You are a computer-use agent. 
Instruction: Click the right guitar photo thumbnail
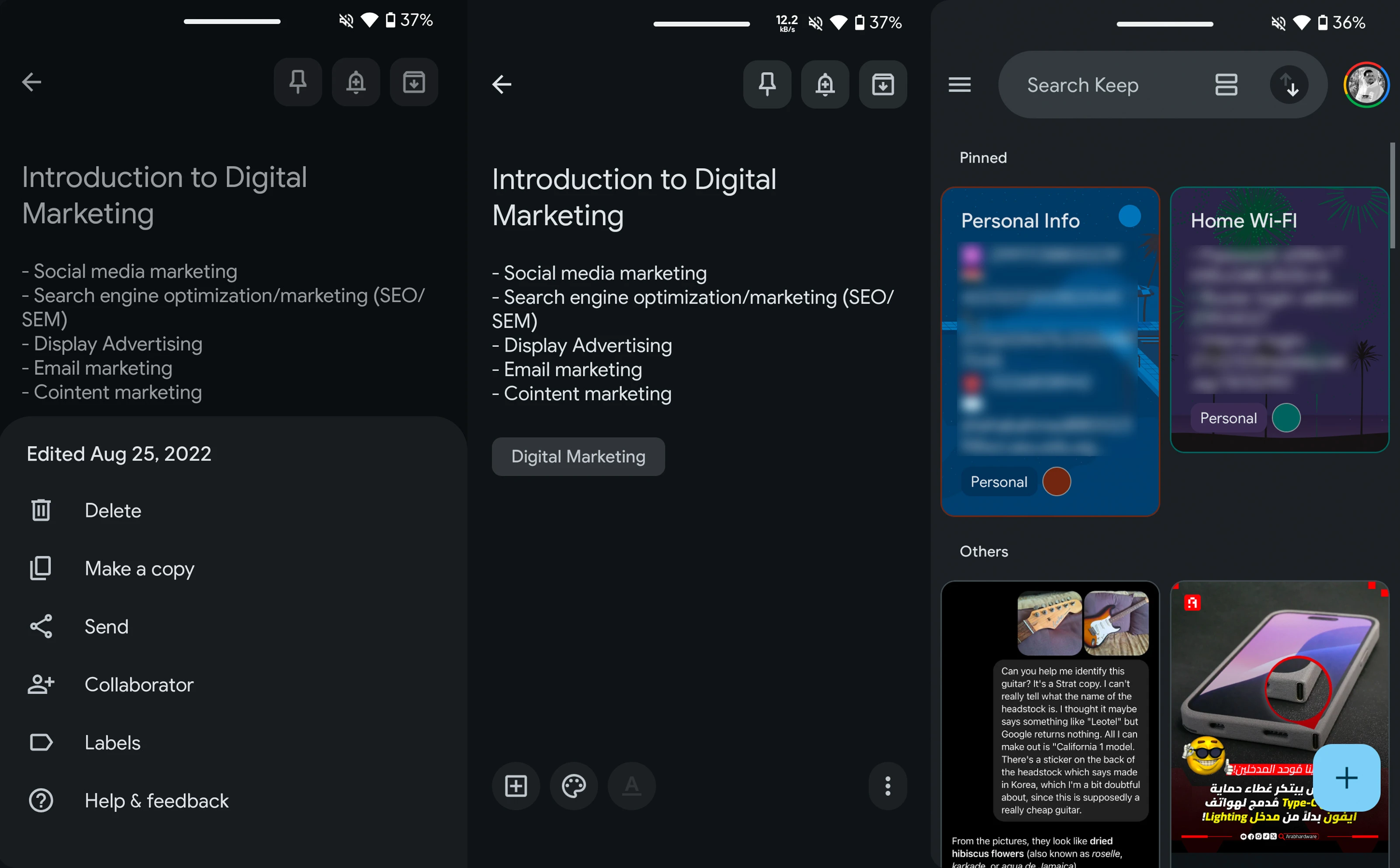pyautogui.click(x=1116, y=623)
